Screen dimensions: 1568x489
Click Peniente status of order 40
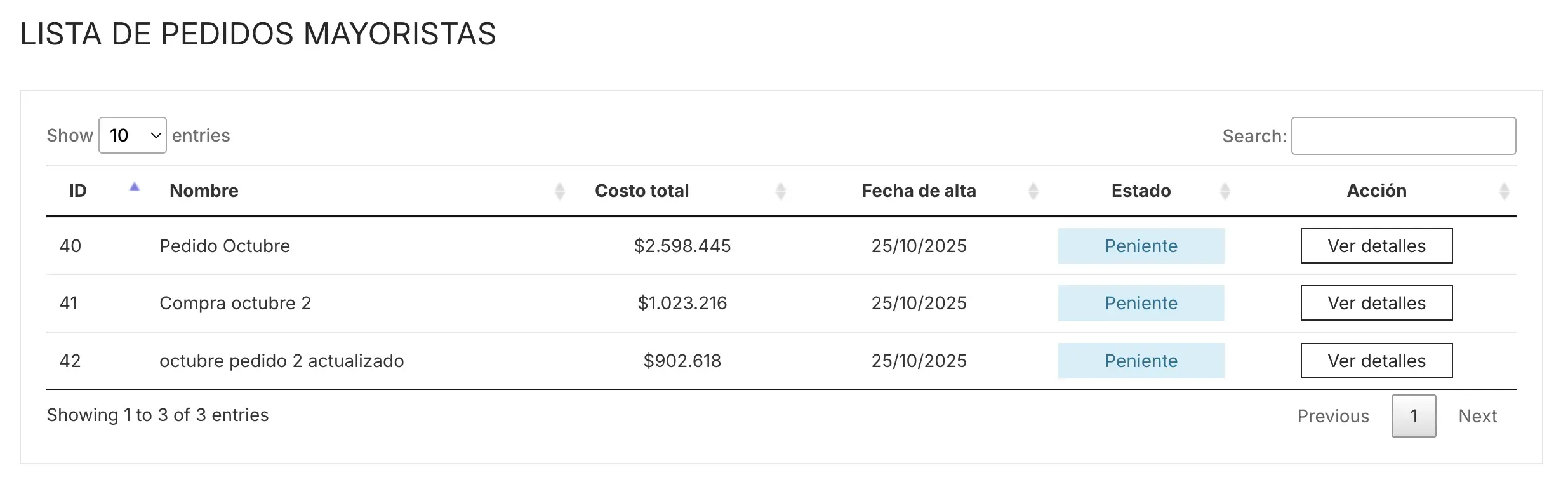(1141, 246)
